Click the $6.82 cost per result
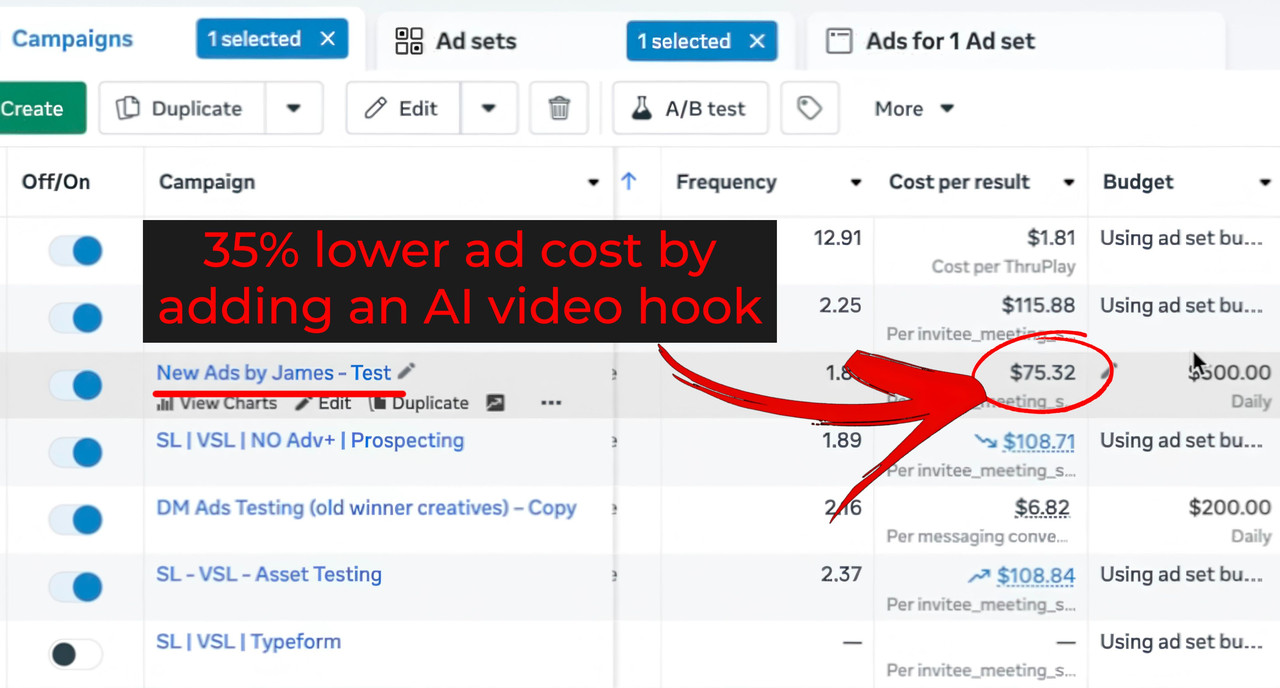Image resolution: width=1280 pixels, height=688 pixels. tap(1042, 508)
